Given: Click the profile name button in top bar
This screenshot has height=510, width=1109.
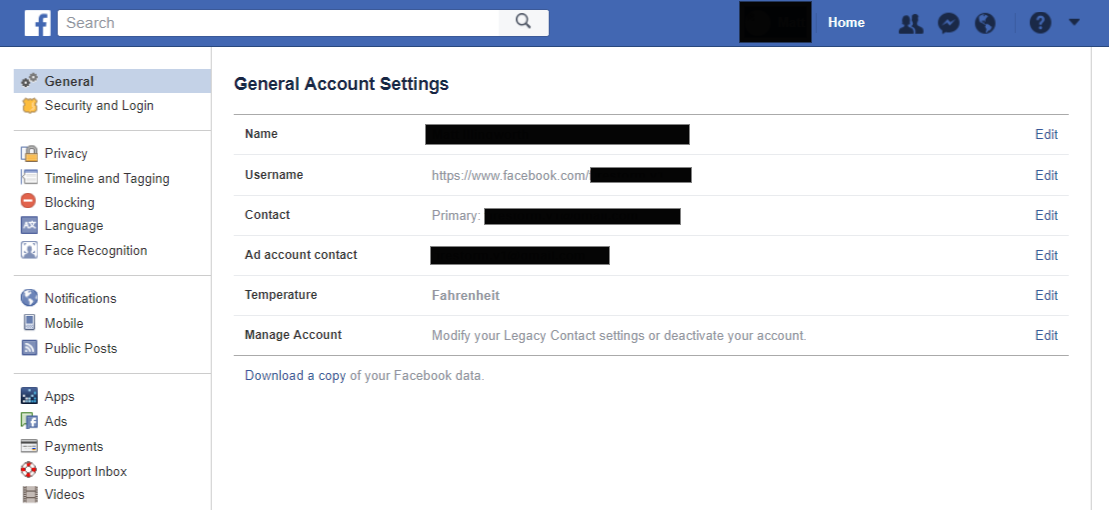Looking at the screenshot, I should point(775,23).
